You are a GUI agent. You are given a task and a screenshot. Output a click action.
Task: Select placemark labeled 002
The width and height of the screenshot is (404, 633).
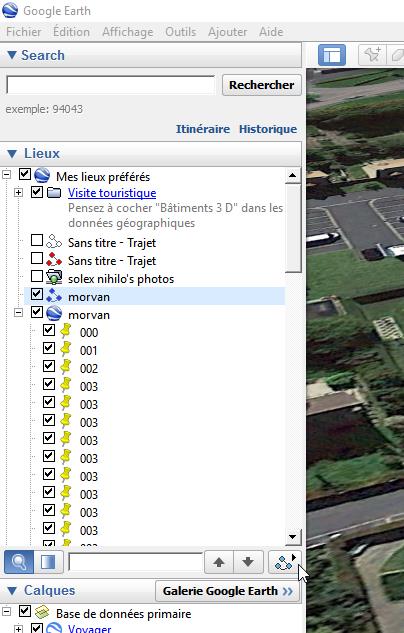click(x=89, y=368)
